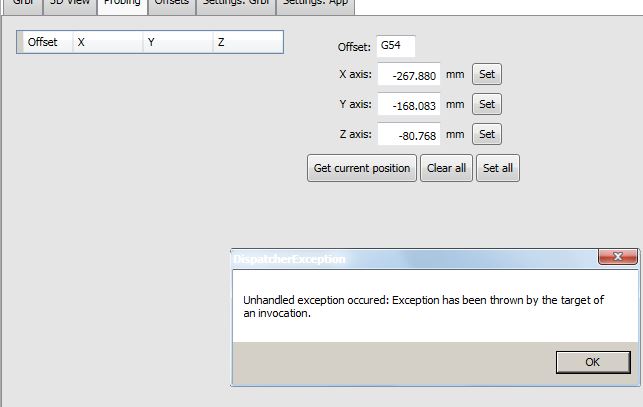Close the DispatcherException error dialog
Viewport: 643px width, 407px height.
coord(617,258)
